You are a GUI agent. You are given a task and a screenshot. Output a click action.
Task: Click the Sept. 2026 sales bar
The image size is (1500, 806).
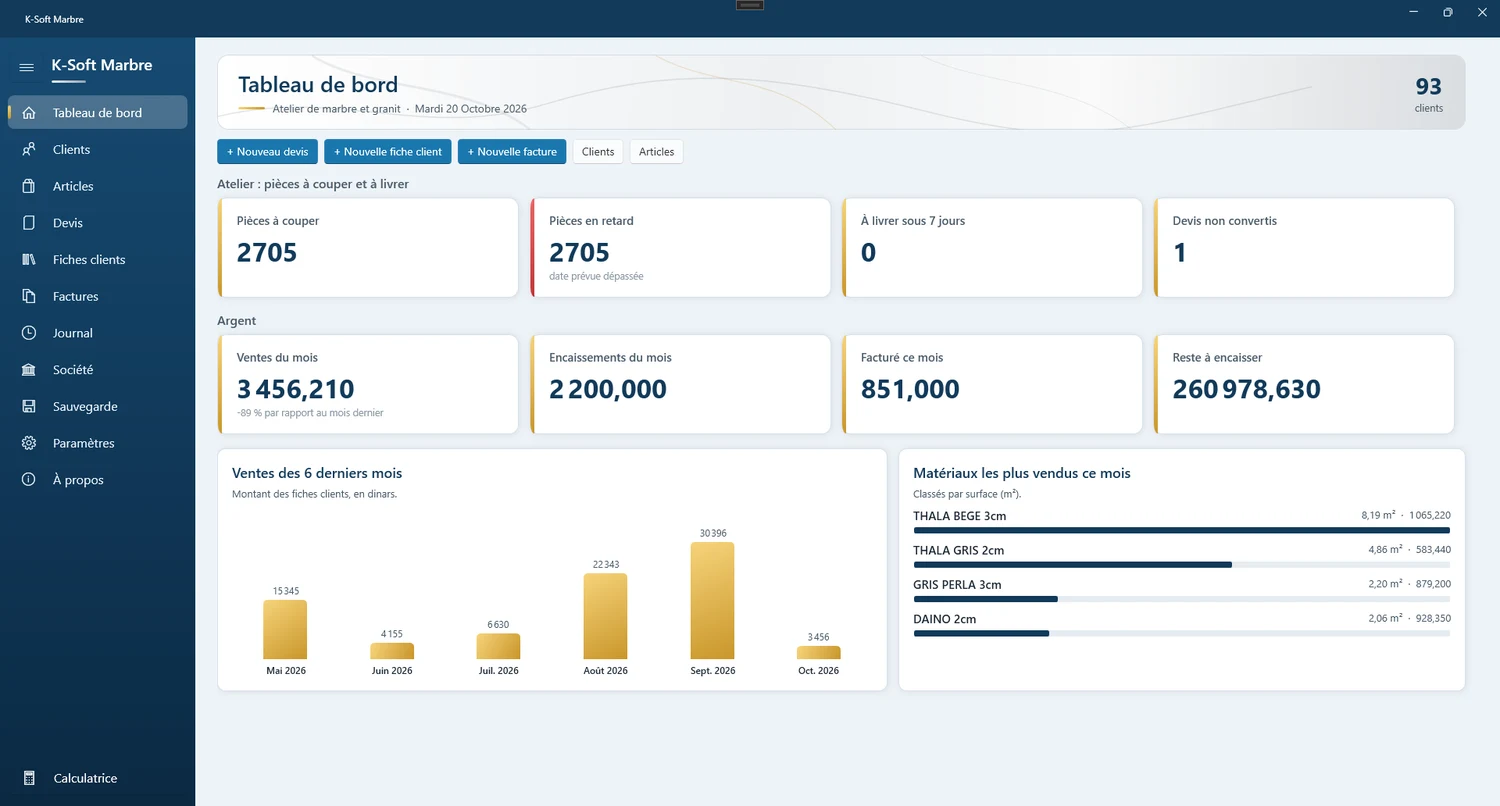click(x=712, y=600)
